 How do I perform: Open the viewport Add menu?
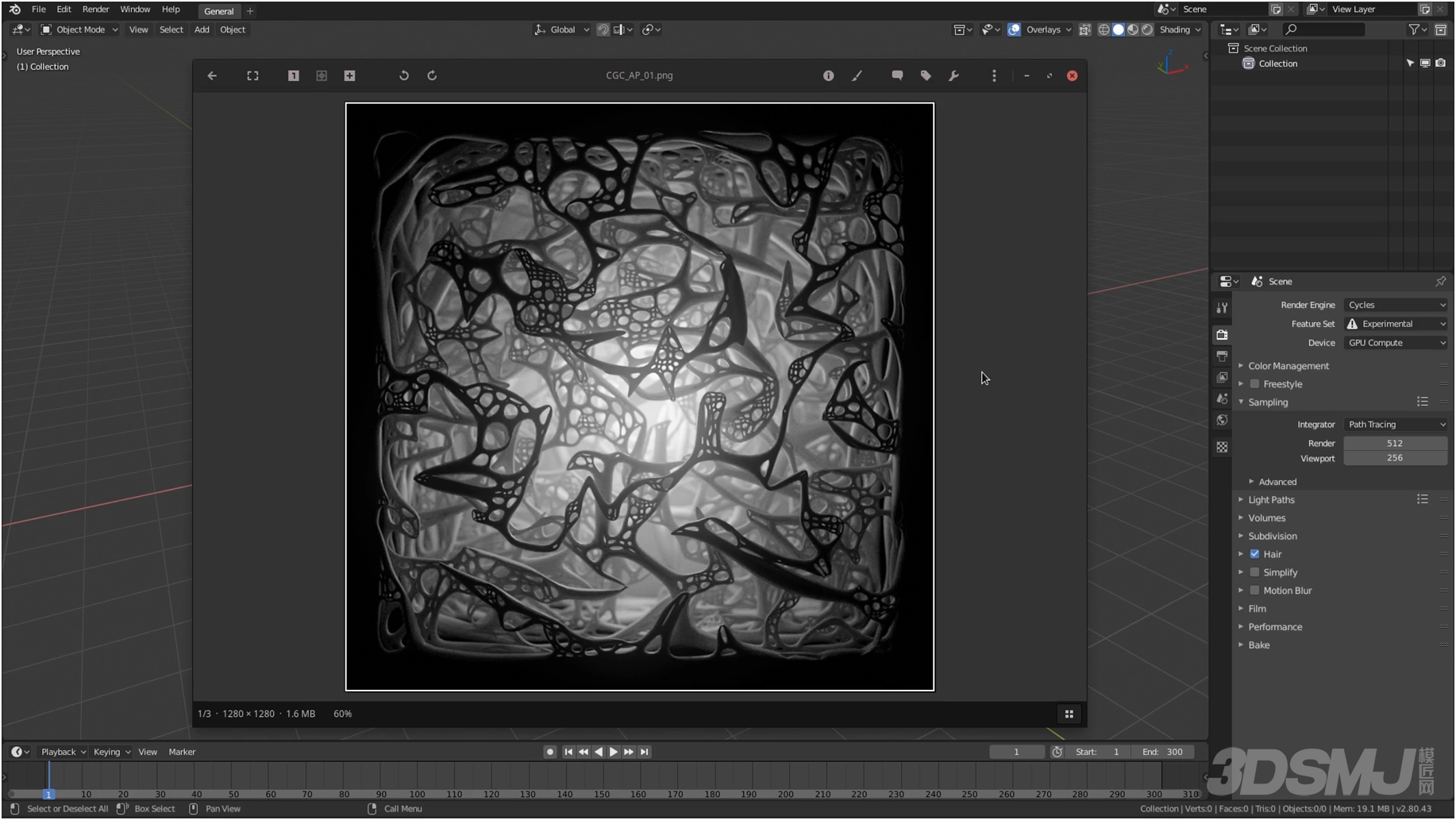202,30
